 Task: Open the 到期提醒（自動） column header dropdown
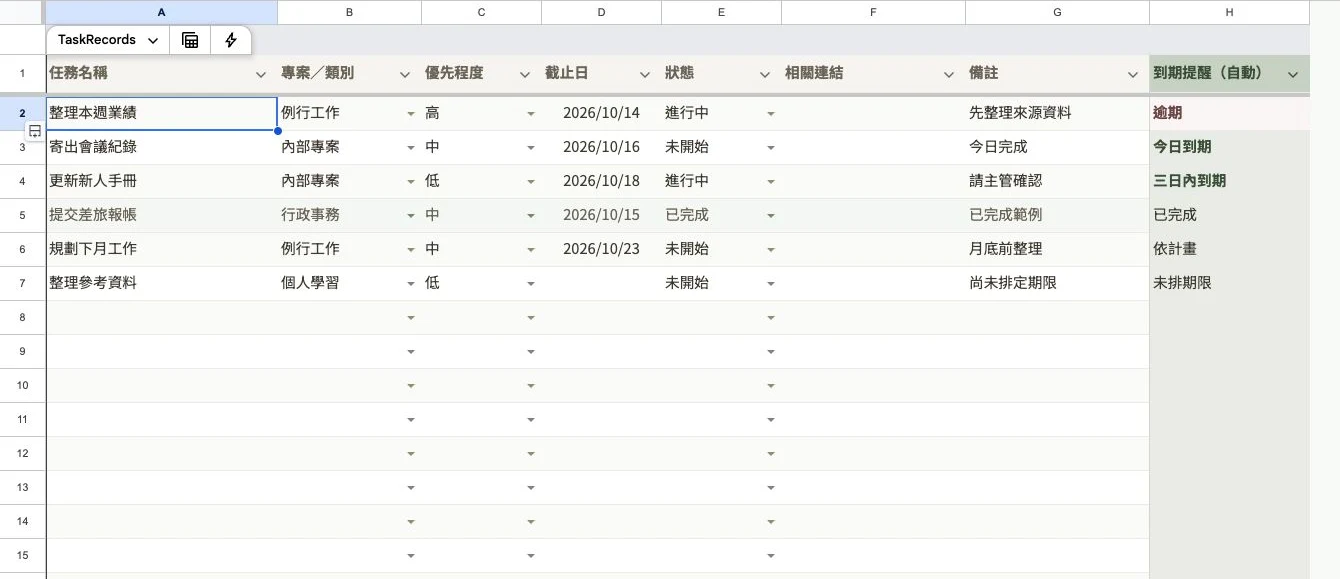pos(1293,74)
